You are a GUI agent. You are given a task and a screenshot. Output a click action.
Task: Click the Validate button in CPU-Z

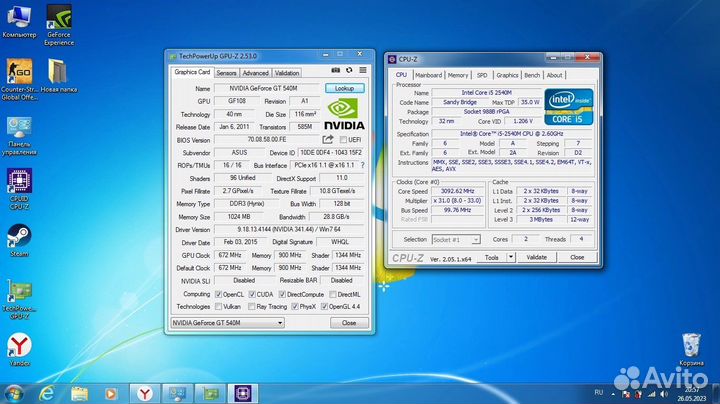tap(536, 258)
